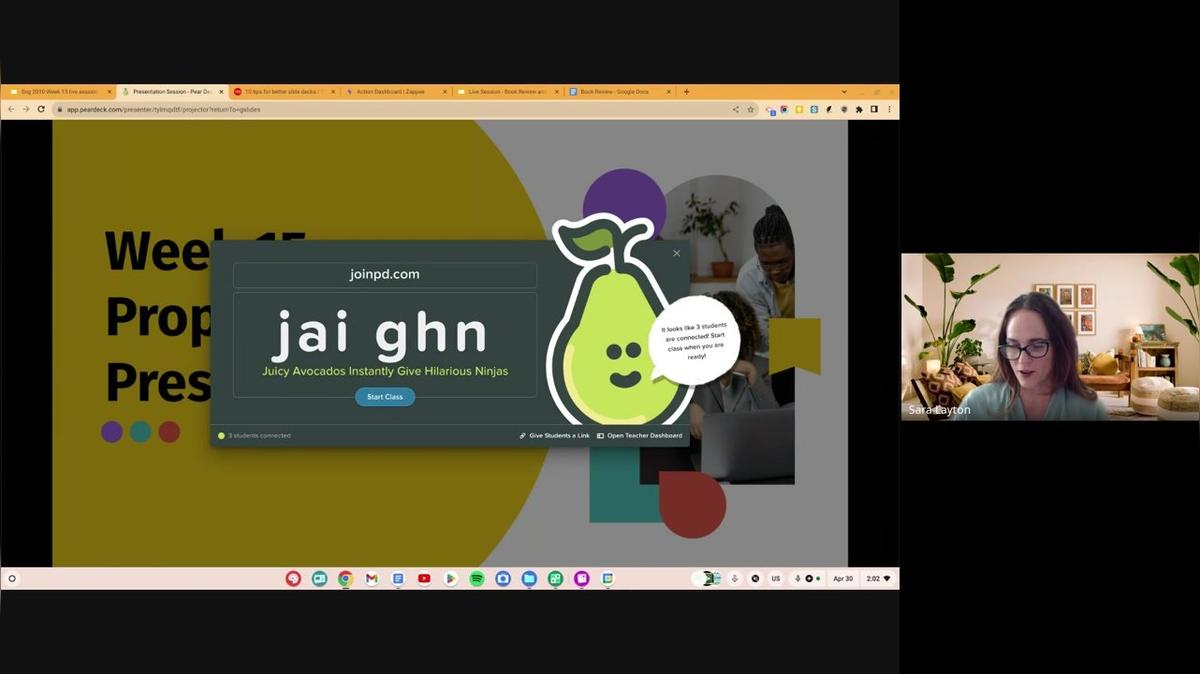Open the Chrome three-dot menu

pyautogui.click(x=888, y=109)
